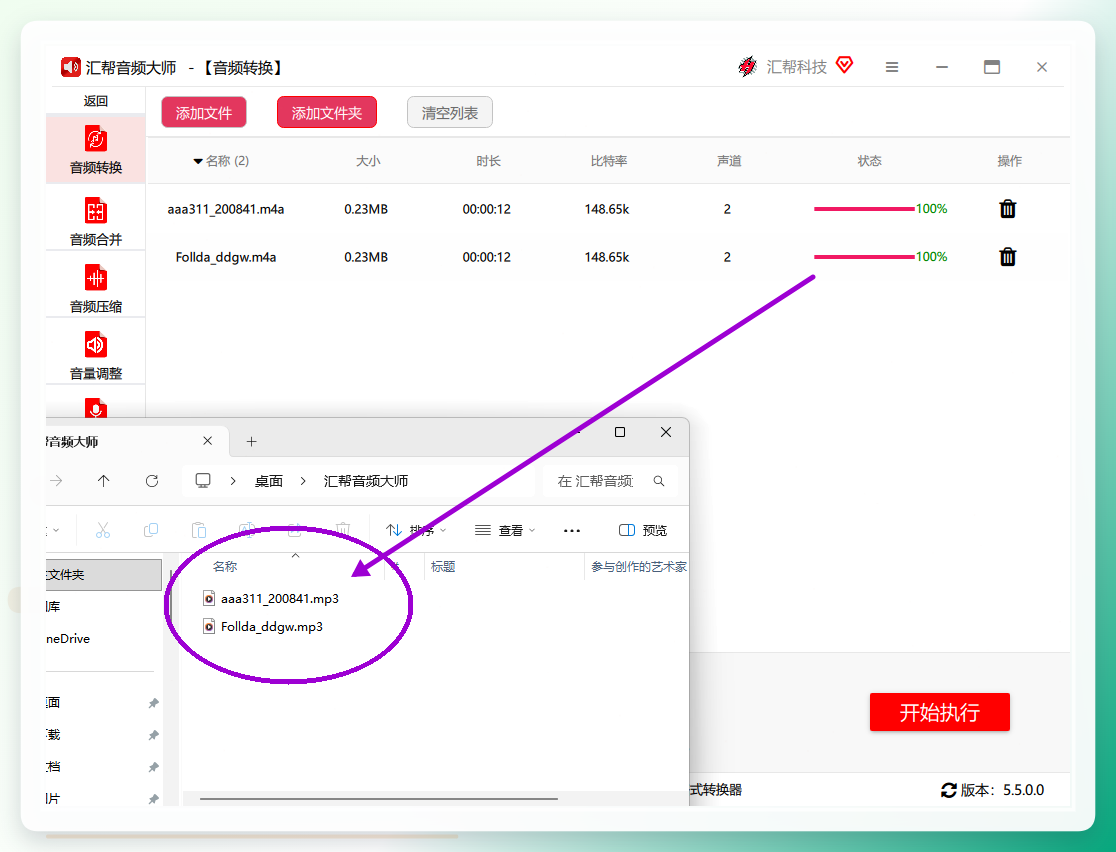The image size is (1116, 852).
Task: Click the 清空列表 button
Action: pos(449,112)
